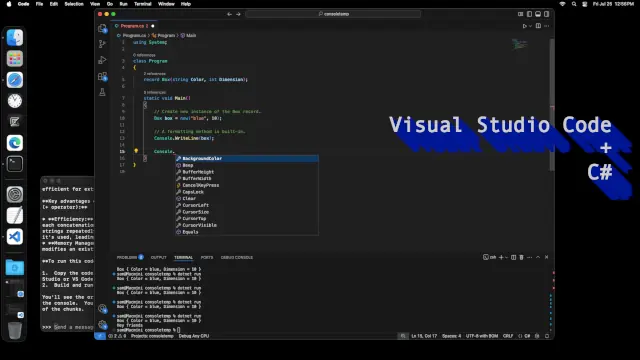Split the editor to the right
Image resolution: width=640 pixels, height=360 pixels.
coord(538,26)
